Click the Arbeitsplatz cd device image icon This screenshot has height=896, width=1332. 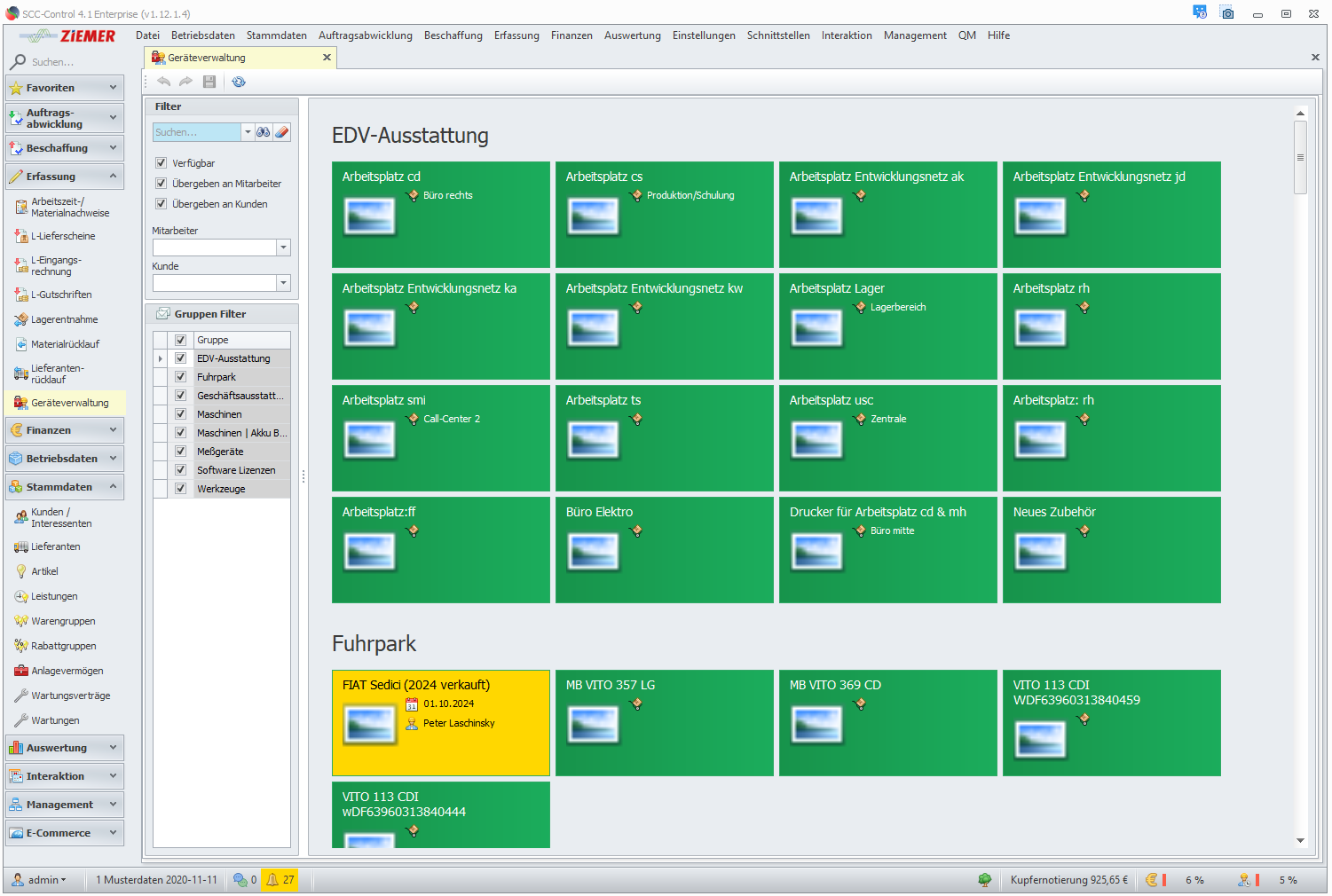370,216
